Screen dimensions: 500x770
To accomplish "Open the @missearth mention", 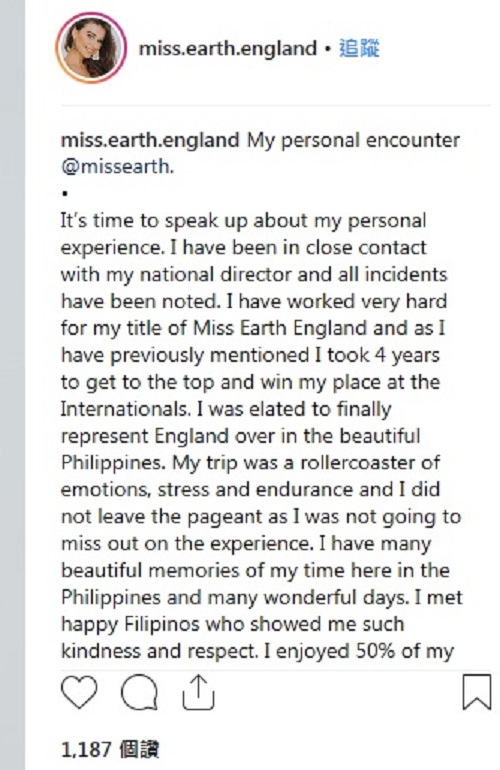I will click(x=117, y=167).
